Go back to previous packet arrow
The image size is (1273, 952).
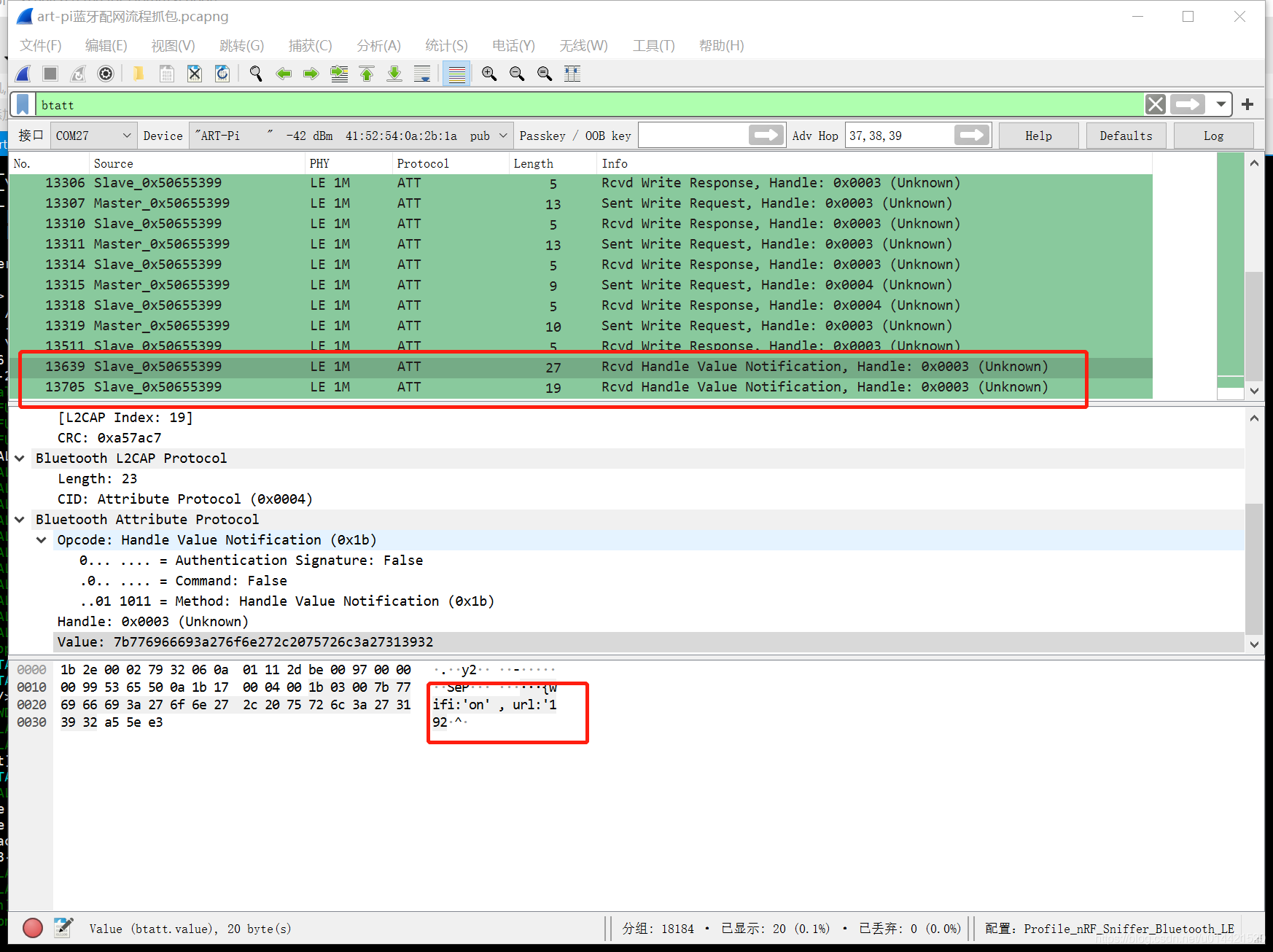[284, 74]
